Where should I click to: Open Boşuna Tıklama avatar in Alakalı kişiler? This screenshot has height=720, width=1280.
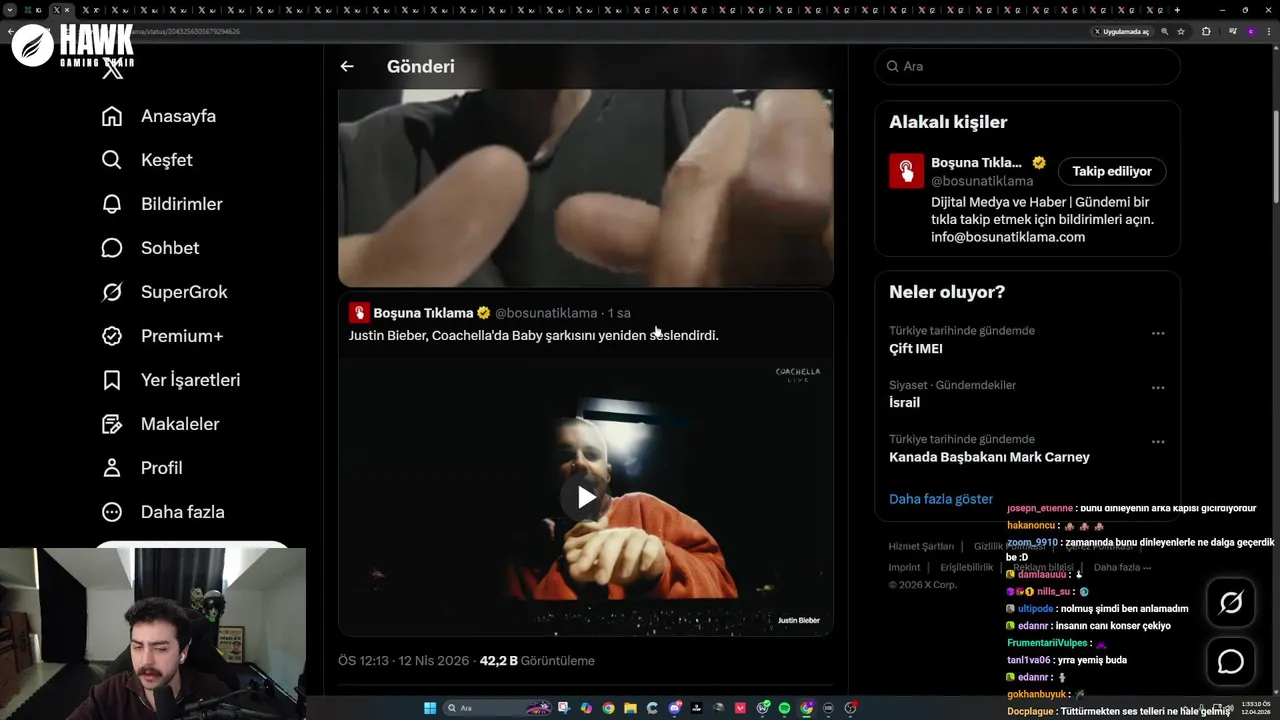point(906,171)
